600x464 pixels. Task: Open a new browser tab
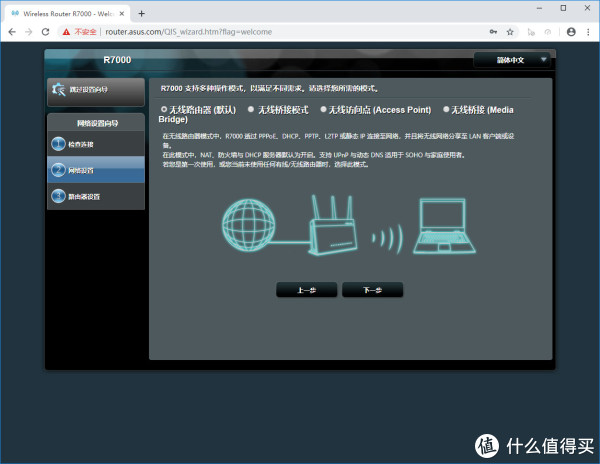[142, 13]
